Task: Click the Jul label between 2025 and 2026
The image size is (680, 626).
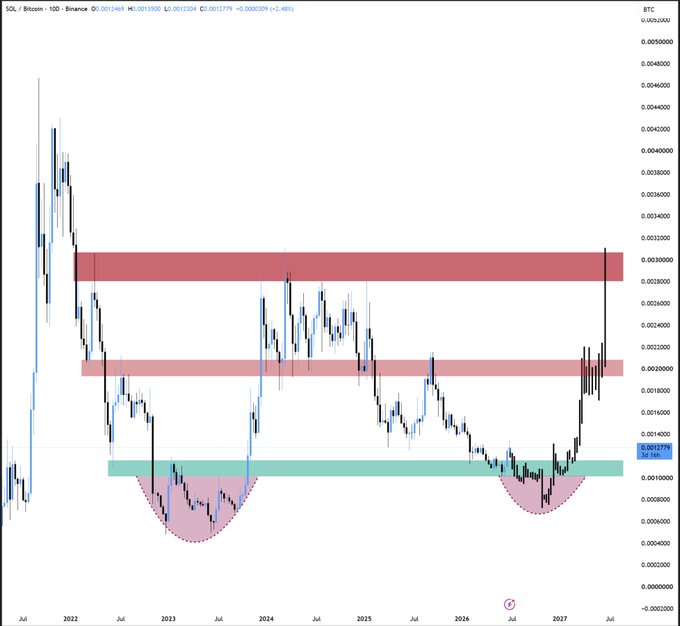Action: pyautogui.click(x=414, y=619)
